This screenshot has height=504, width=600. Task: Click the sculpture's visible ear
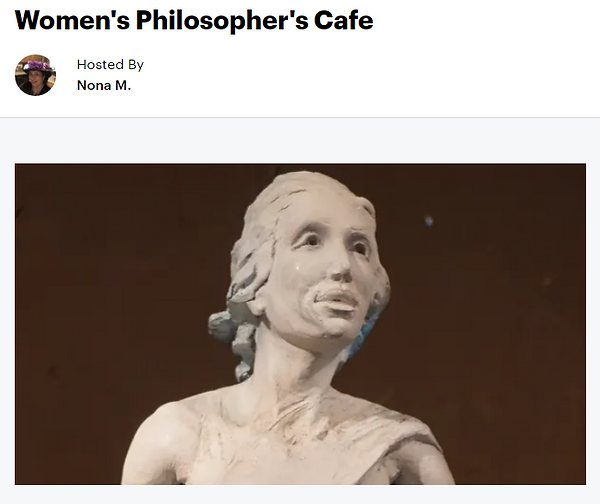(256, 304)
